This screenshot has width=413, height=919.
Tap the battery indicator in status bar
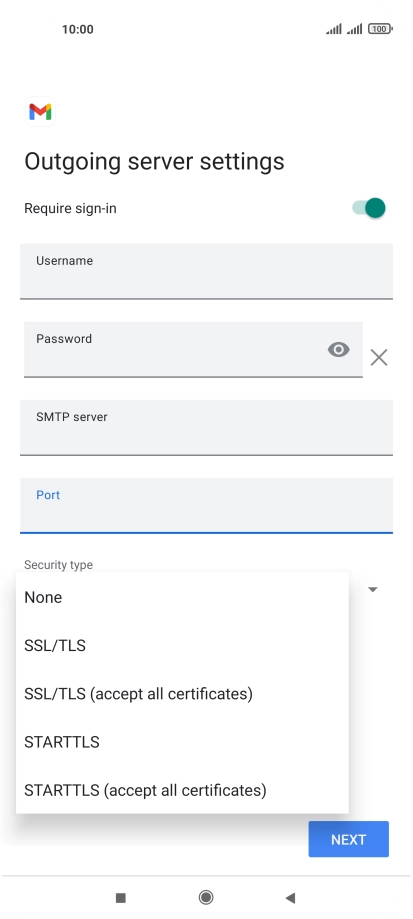click(380, 29)
